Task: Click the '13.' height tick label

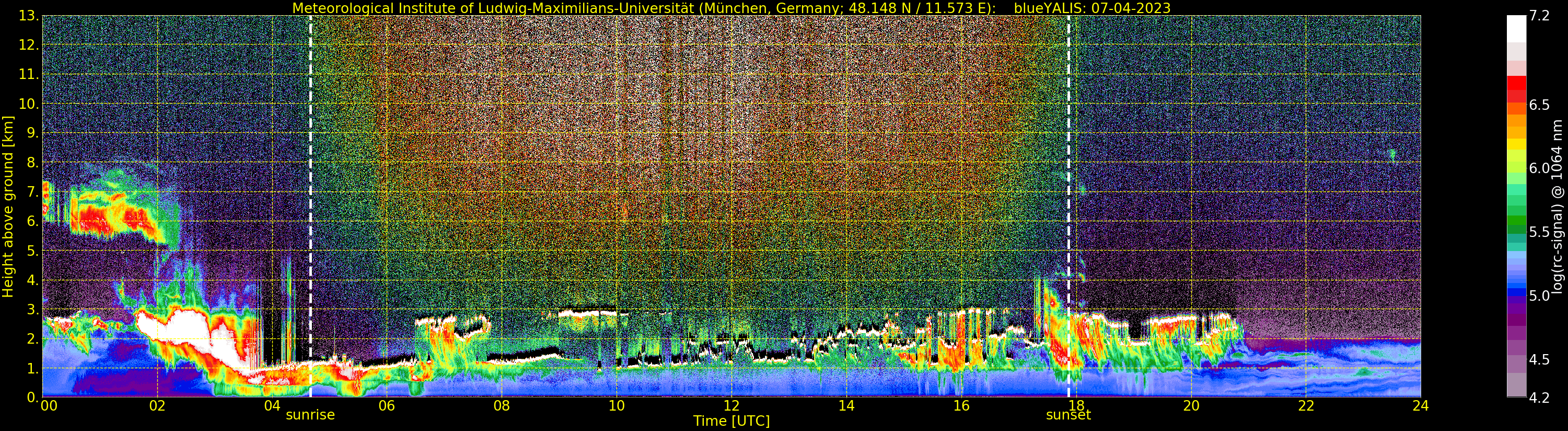Action: [29, 16]
